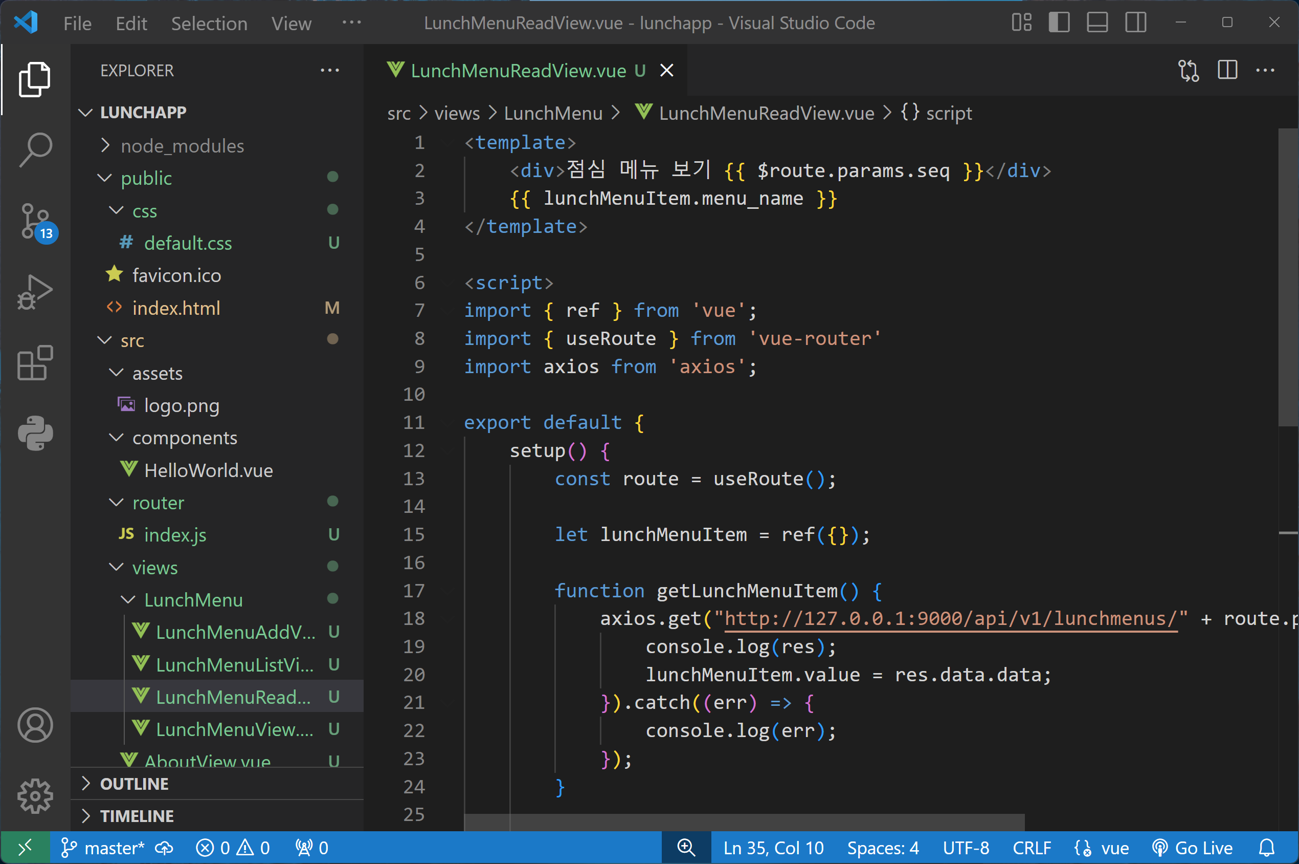Open the View menu
This screenshot has height=864, width=1299.
click(291, 22)
